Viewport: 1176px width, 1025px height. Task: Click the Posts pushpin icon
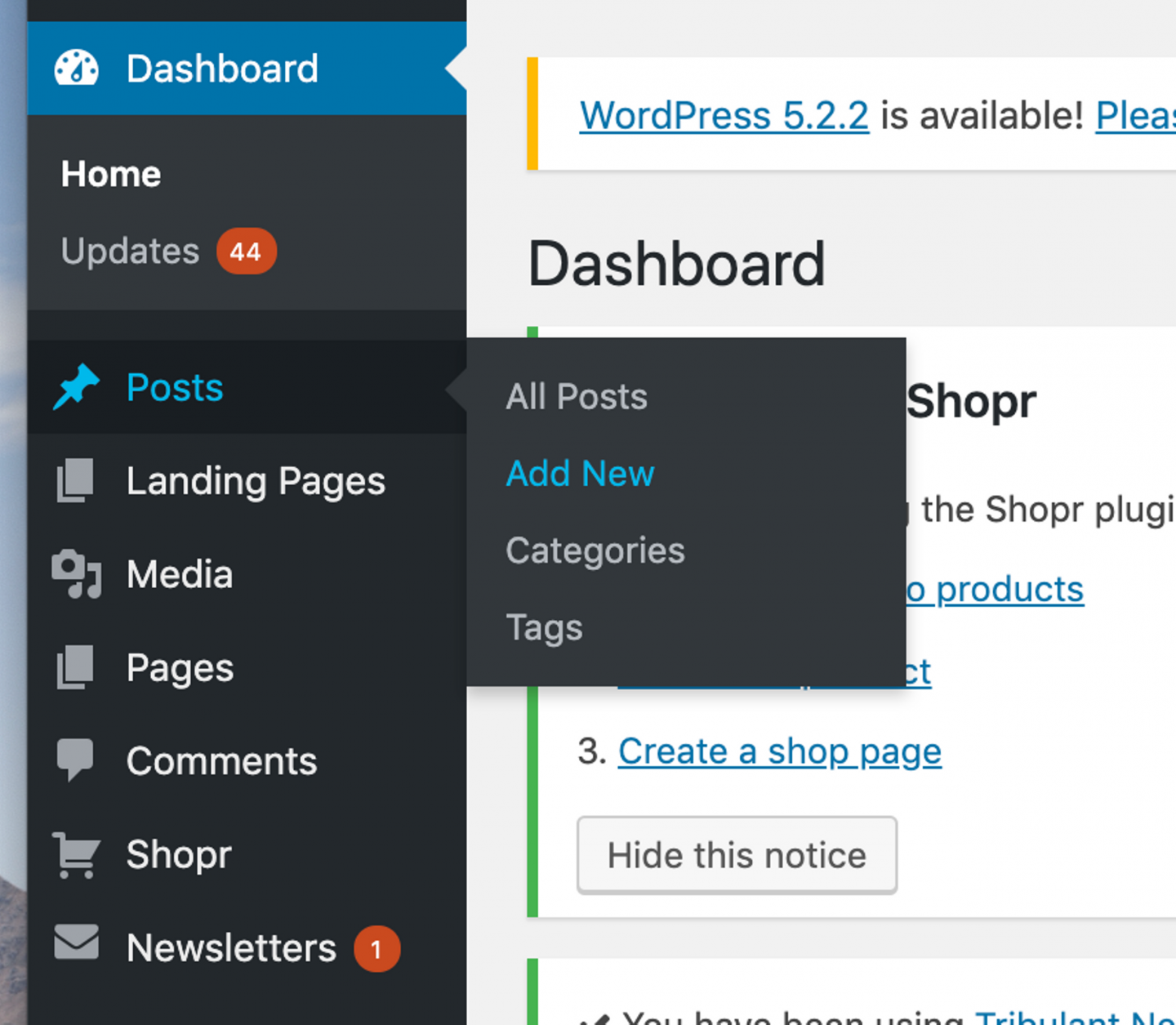(x=76, y=386)
